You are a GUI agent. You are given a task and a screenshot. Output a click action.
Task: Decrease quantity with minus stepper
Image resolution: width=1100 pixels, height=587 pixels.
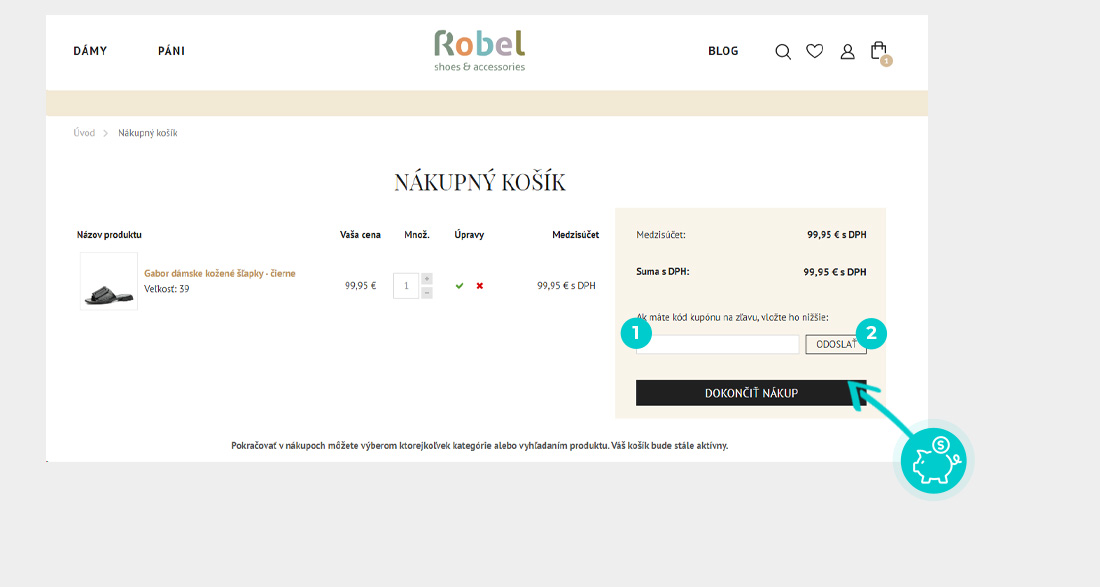tap(427, 292)
